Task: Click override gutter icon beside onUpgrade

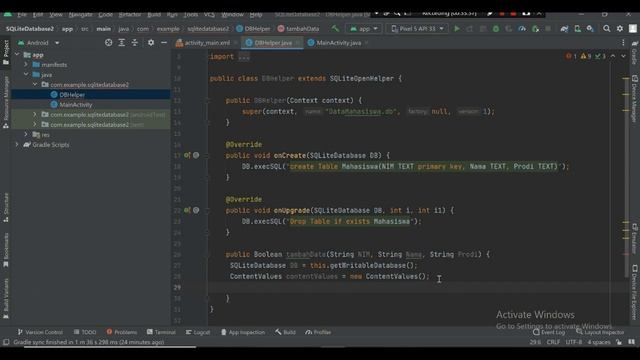Action: click(x=187, y=210)
